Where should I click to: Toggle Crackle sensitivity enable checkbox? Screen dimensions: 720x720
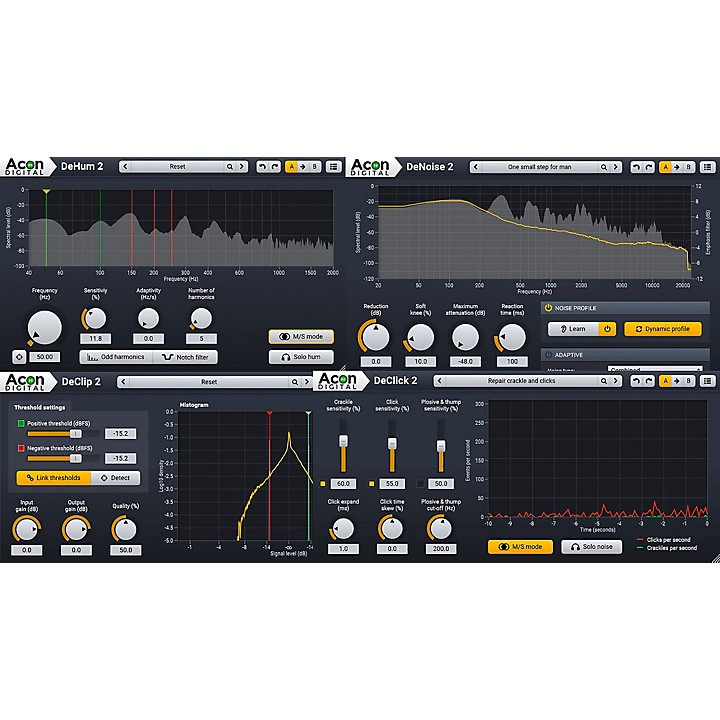coord(323,484)
